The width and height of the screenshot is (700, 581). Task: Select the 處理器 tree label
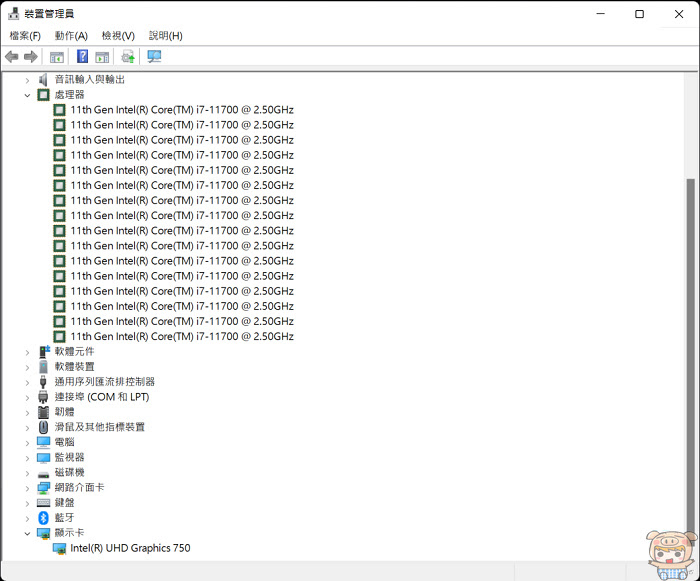point(69,95)
